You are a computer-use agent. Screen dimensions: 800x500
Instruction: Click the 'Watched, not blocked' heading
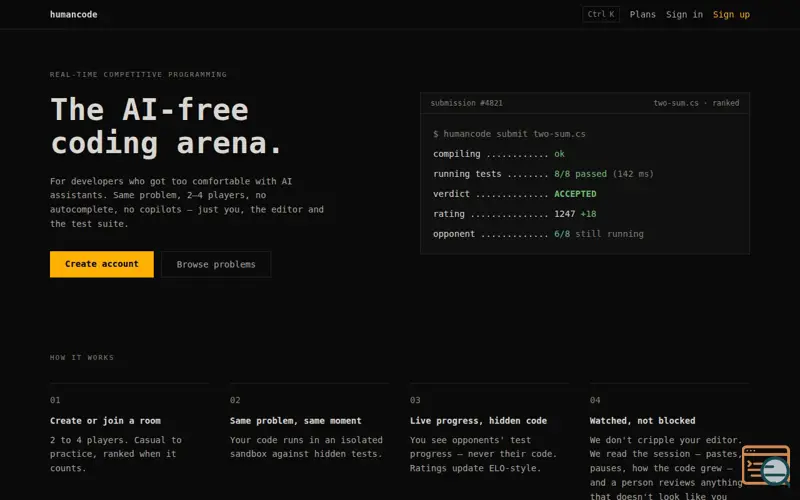pos(642,421)
